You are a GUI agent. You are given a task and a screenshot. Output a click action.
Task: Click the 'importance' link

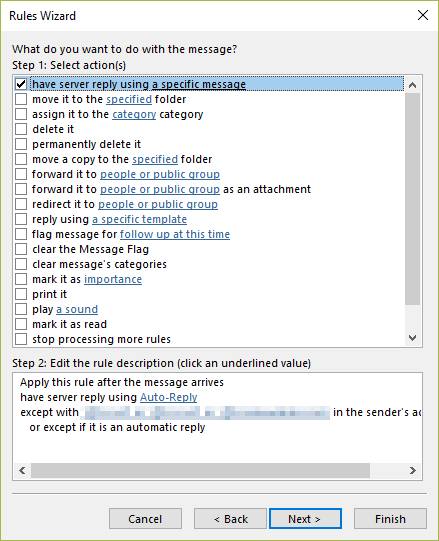(x=113, y=279)
